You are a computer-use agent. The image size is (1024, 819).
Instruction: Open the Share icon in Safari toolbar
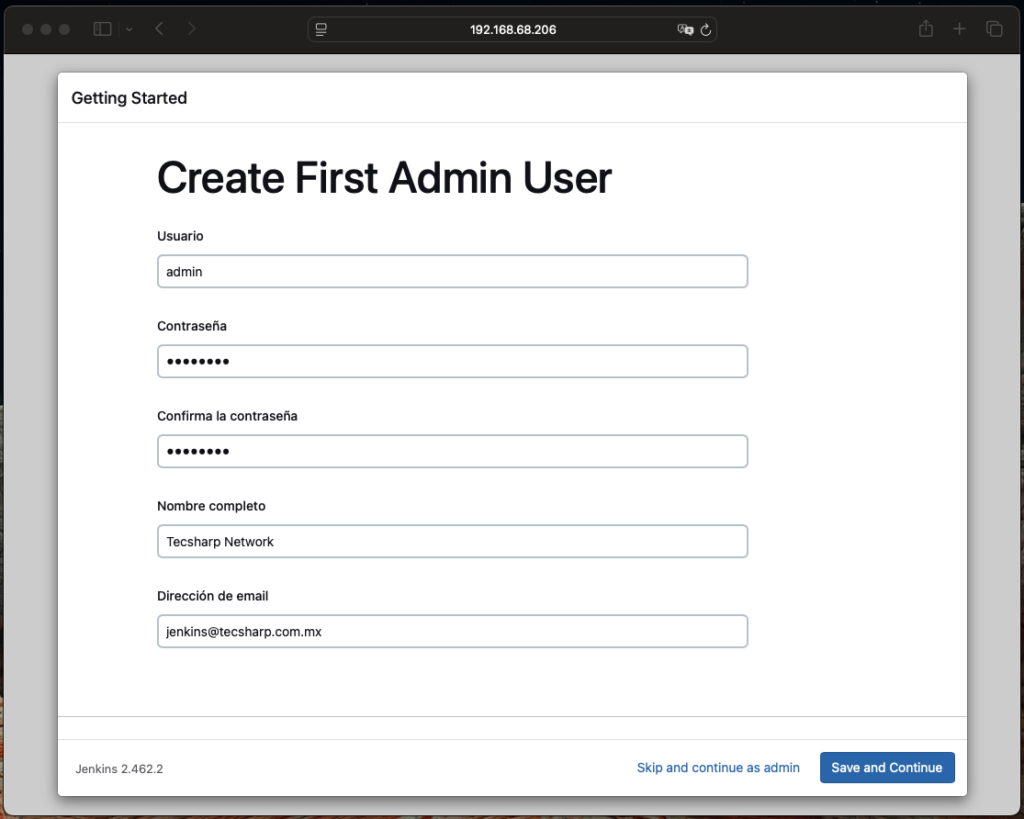pos(925,29)
